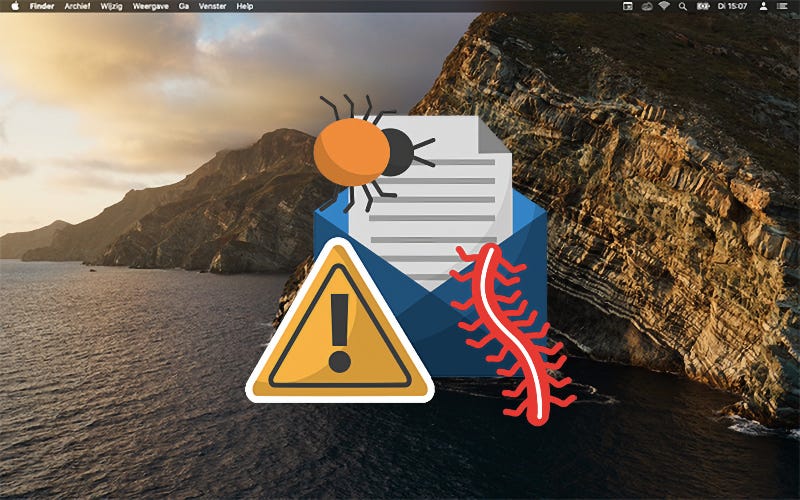Screen dimensions: 800x500
Task: Open the Wi-Fi status menu
Action: click(664, 6)
